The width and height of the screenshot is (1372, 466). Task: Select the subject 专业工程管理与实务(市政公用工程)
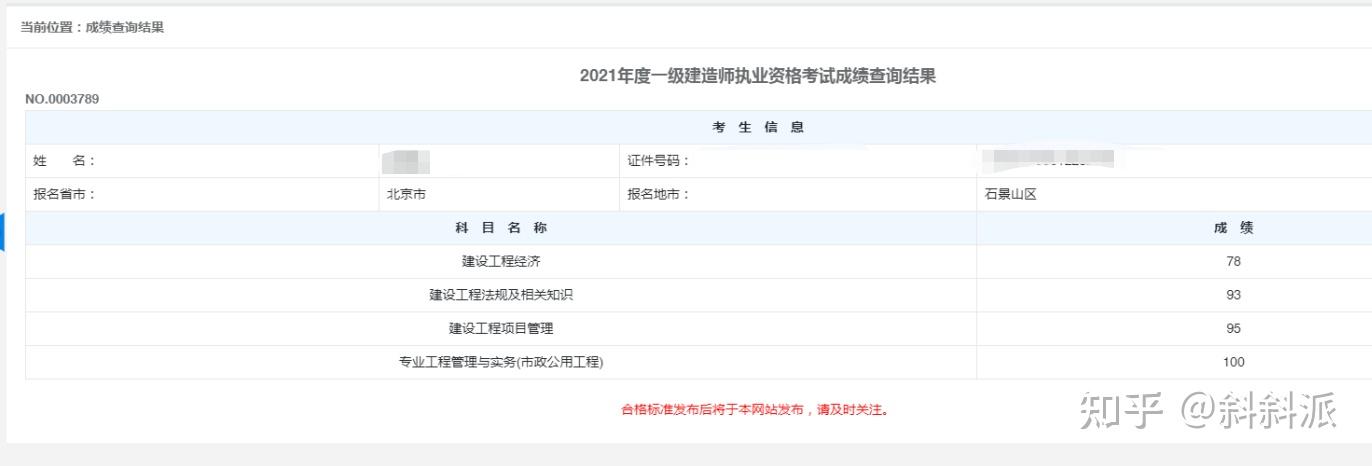tap(501, 362)
